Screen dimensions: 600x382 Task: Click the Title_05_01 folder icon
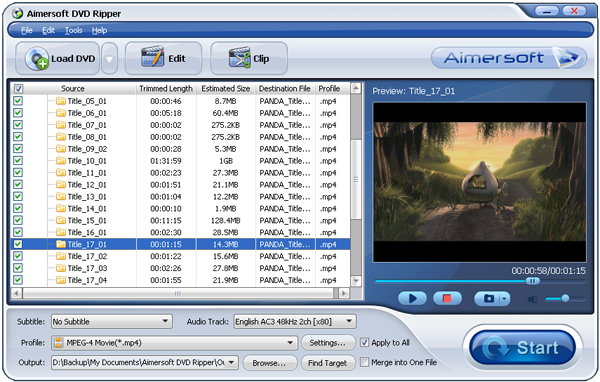pos(61,101)
